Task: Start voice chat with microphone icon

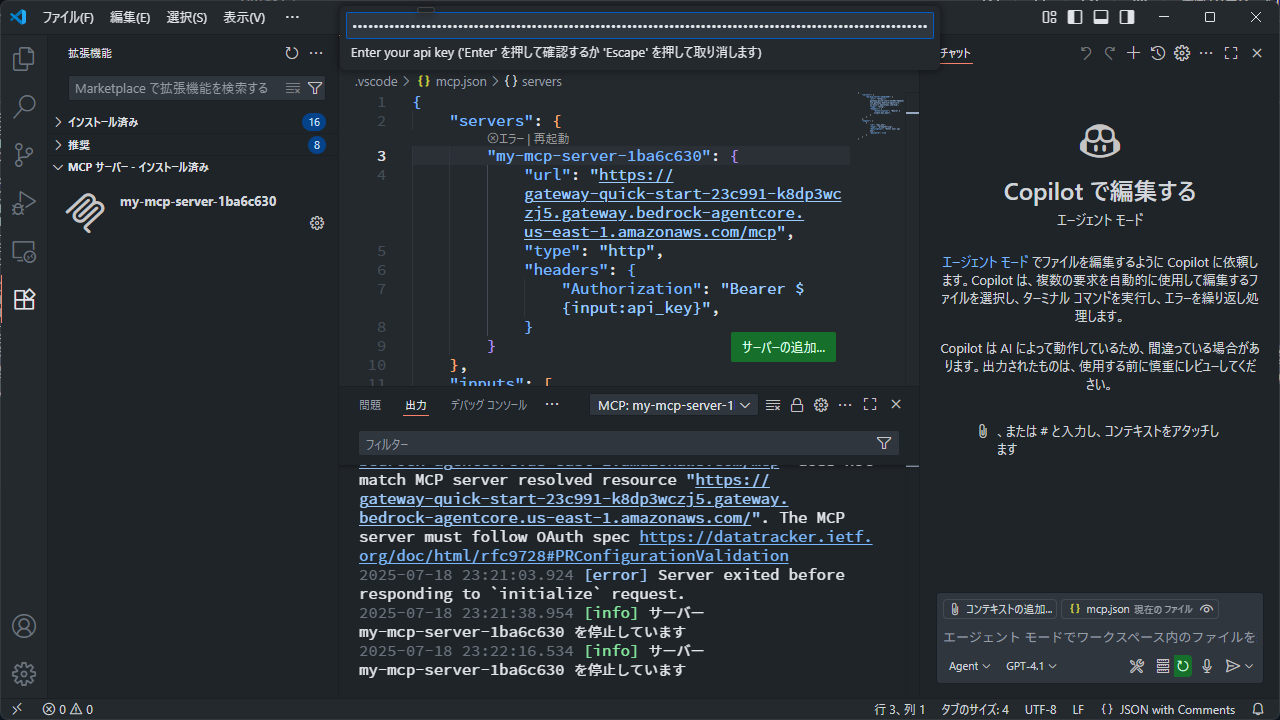Action: [x=1207, y=666]
